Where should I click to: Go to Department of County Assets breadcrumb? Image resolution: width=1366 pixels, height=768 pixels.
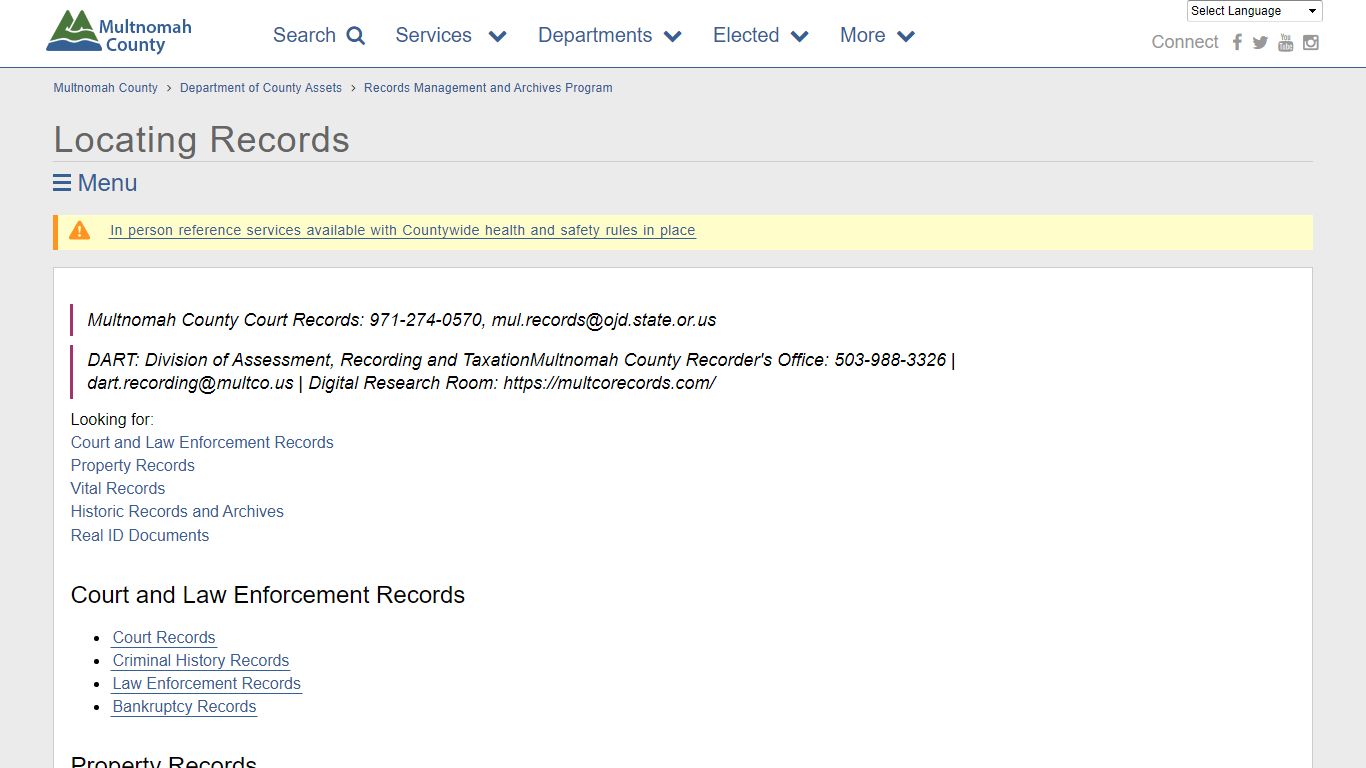click(x=261, y=88)
